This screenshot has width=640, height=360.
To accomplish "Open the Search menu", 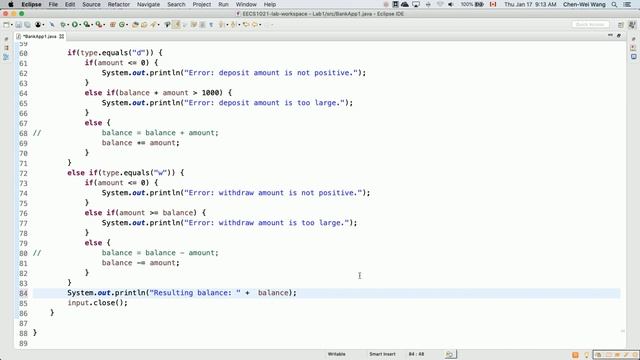I will (176, 4).
